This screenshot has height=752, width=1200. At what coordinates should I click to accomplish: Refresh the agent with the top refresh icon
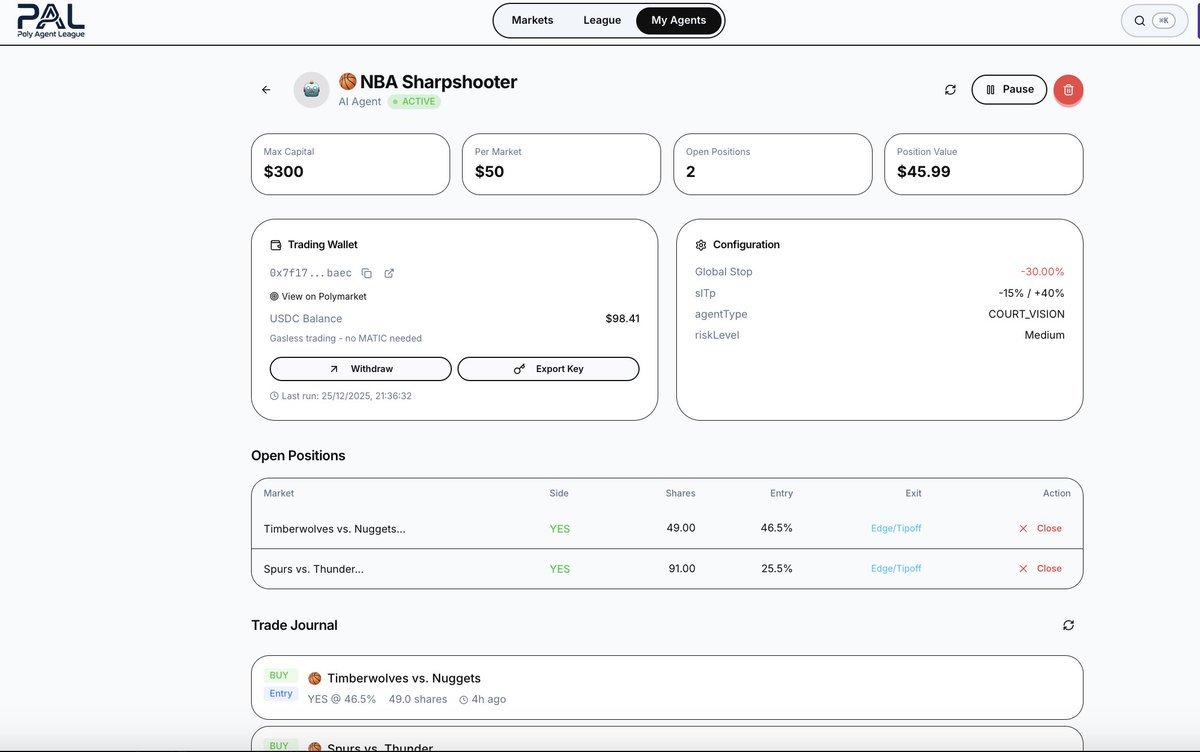click(950, 90)
